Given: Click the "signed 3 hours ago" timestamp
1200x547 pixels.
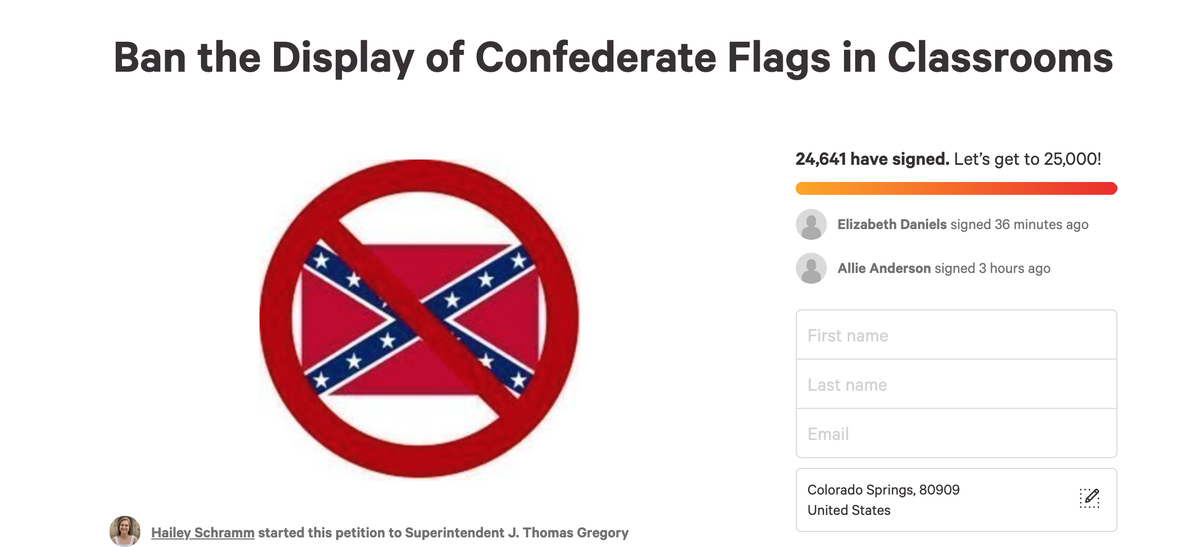Looking at the screenshot, I should (992, 268).
